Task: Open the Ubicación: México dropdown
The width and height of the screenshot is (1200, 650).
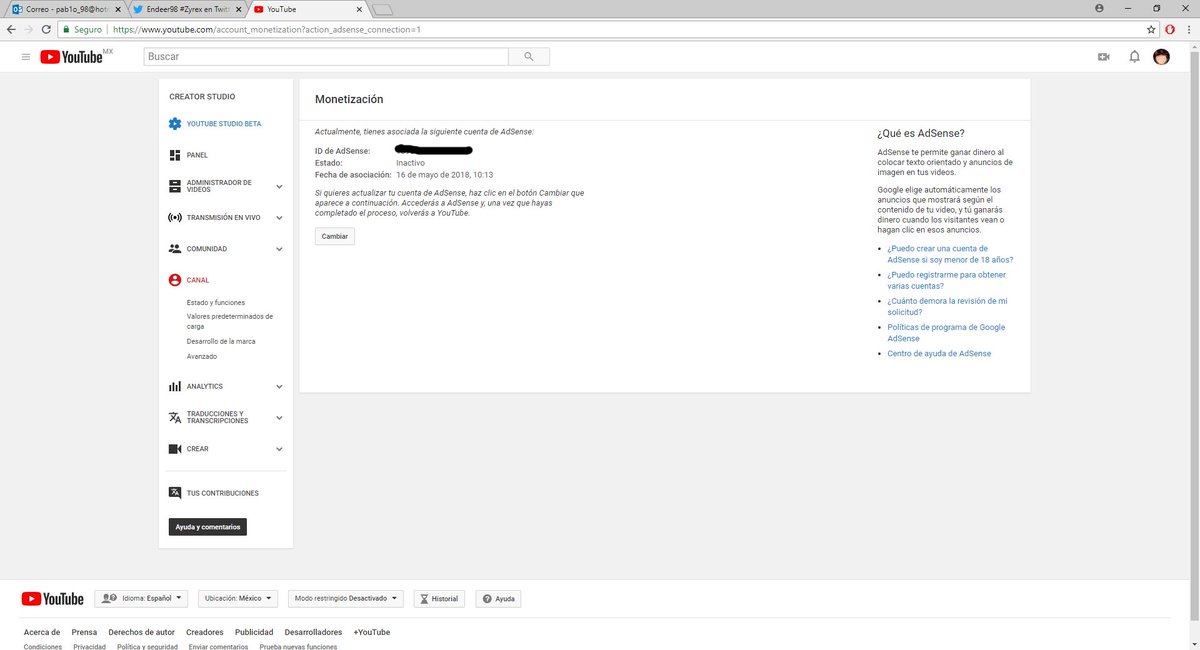Action: tap(238, 598)
